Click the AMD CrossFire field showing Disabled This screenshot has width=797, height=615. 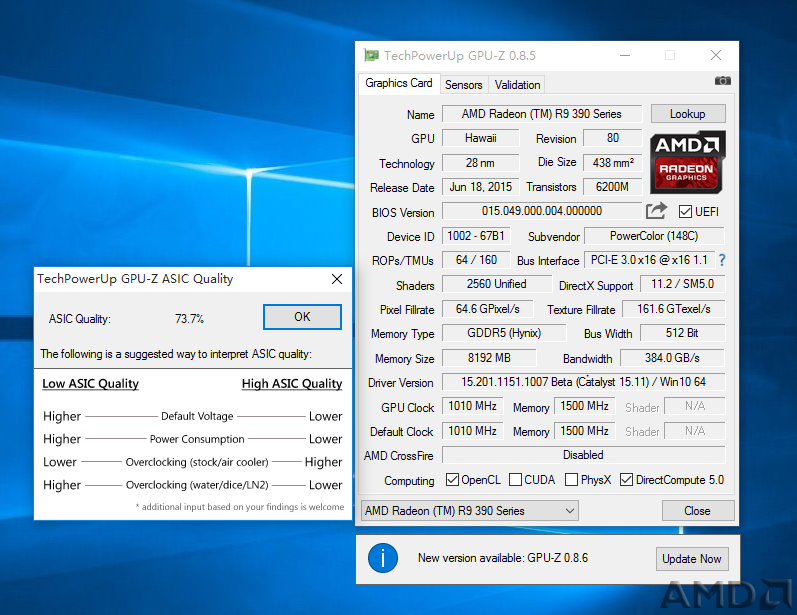[x=584, y=455]
